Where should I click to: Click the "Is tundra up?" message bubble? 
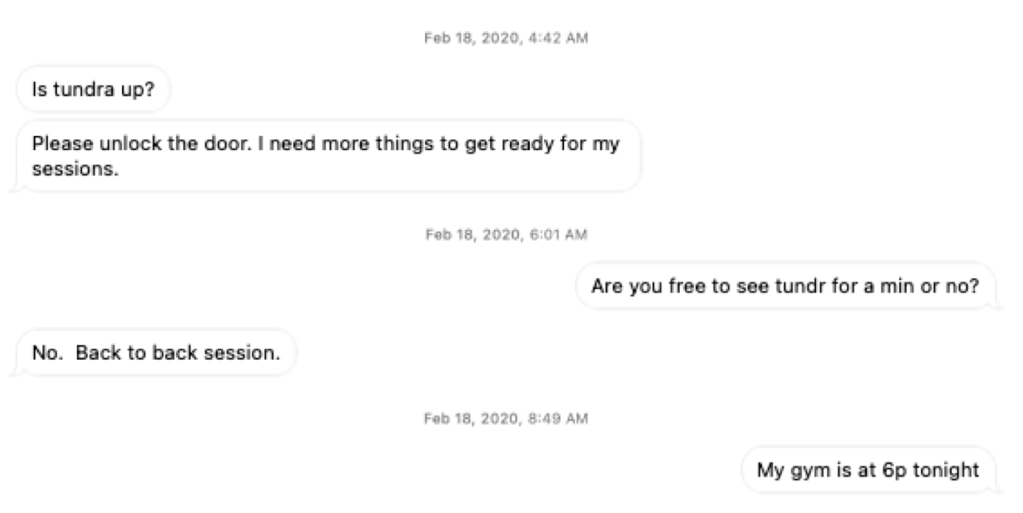pyautogui.click(x=93, y=87)
